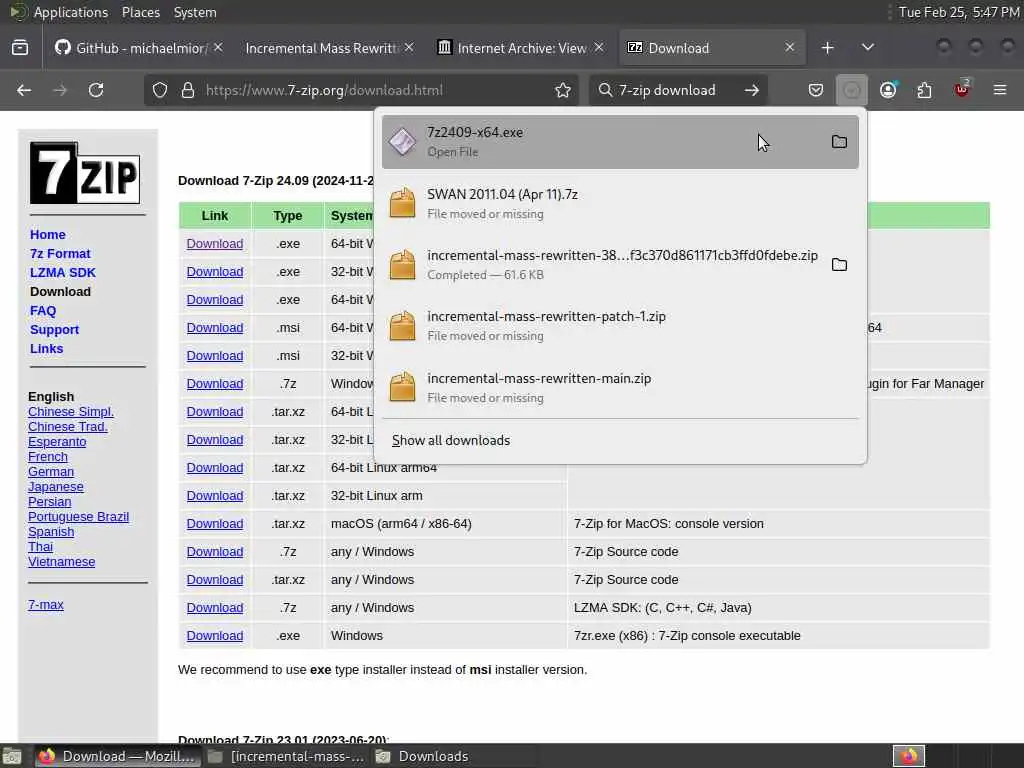Open the 7z Format link
The image size is (1024, 768).
pyautogui.click(x=60, y=253)
